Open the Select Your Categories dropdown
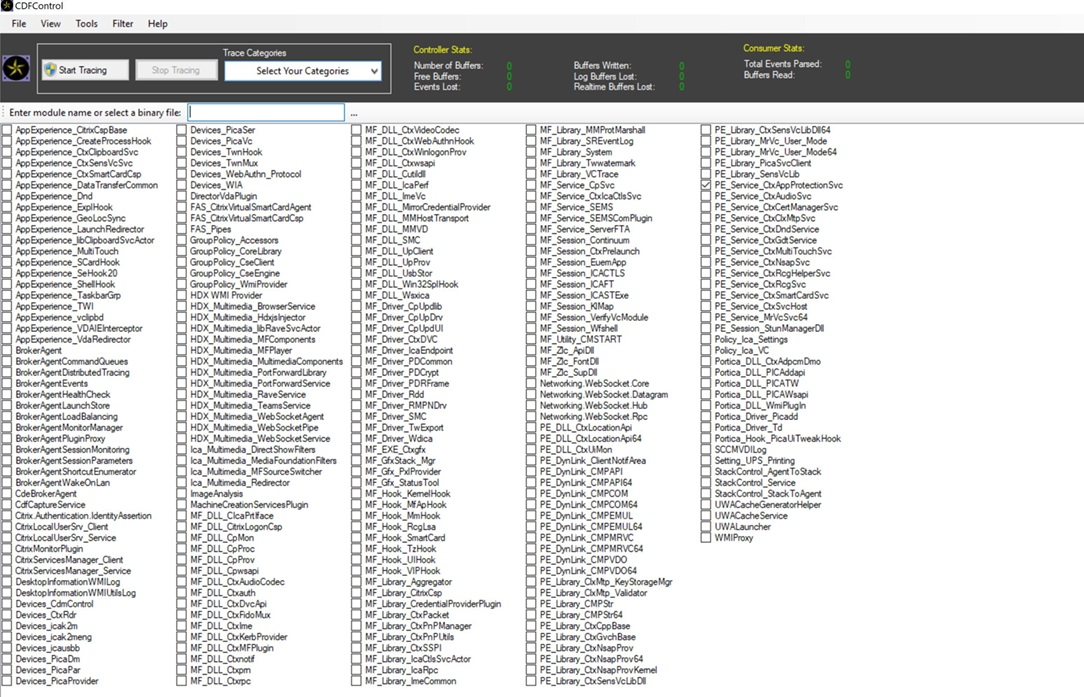Image resolution: width=1084 pixels, height=697 pixels. (x=303, y=71)
